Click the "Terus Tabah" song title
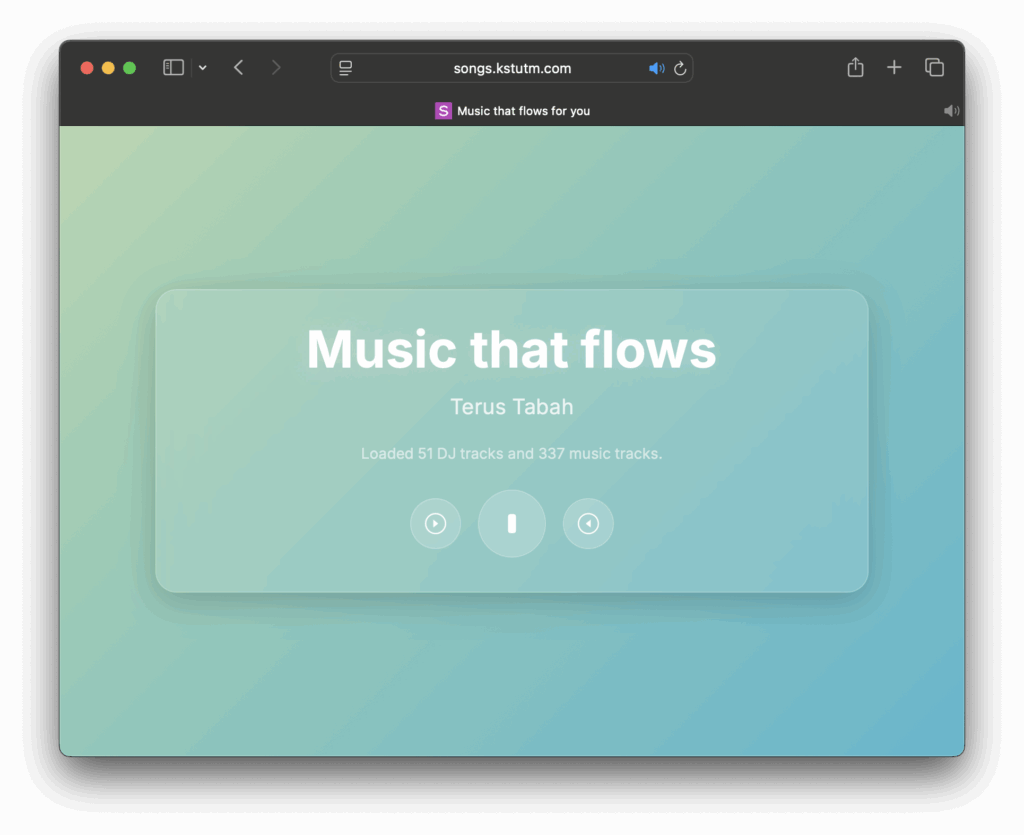Image resolution: width=1024 pixels, height=835 pixels. [511, 407]
